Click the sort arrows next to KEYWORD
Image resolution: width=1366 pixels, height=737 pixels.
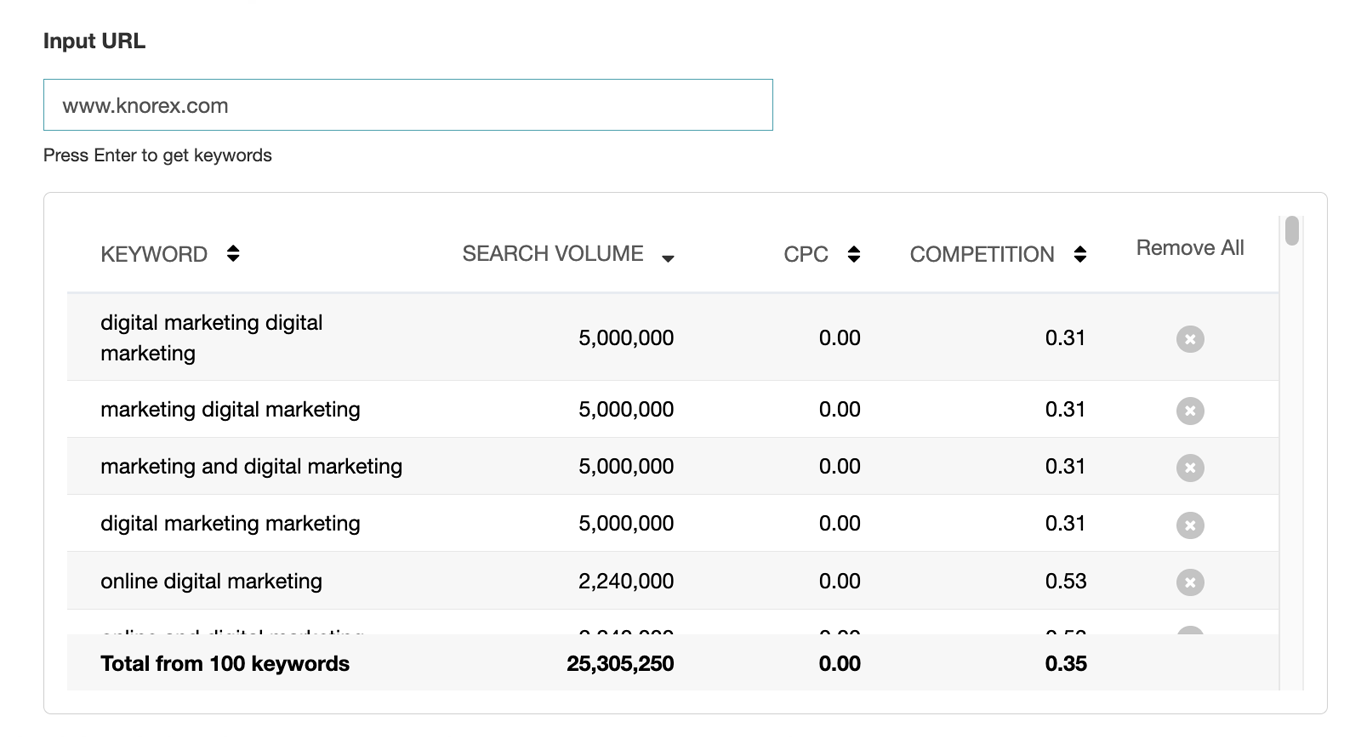(x=233, y=254)
